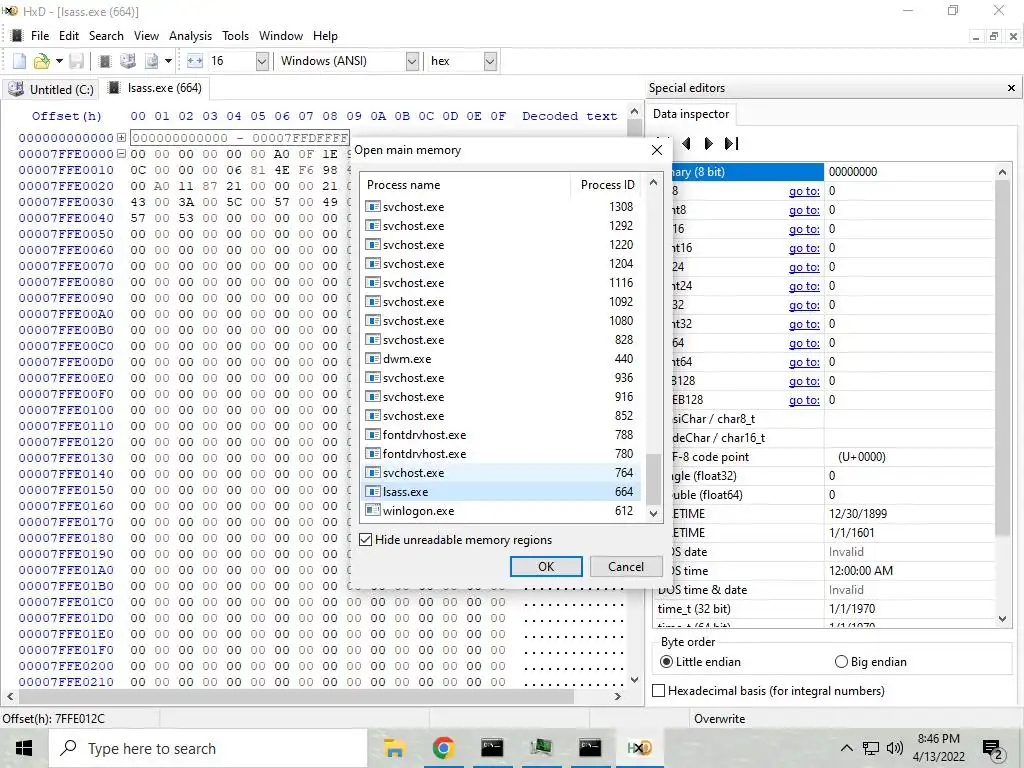The width and height of the screenshot is (1024, 768).
Task: Click the hex view horizontal scrollbar
Action: 296,697
